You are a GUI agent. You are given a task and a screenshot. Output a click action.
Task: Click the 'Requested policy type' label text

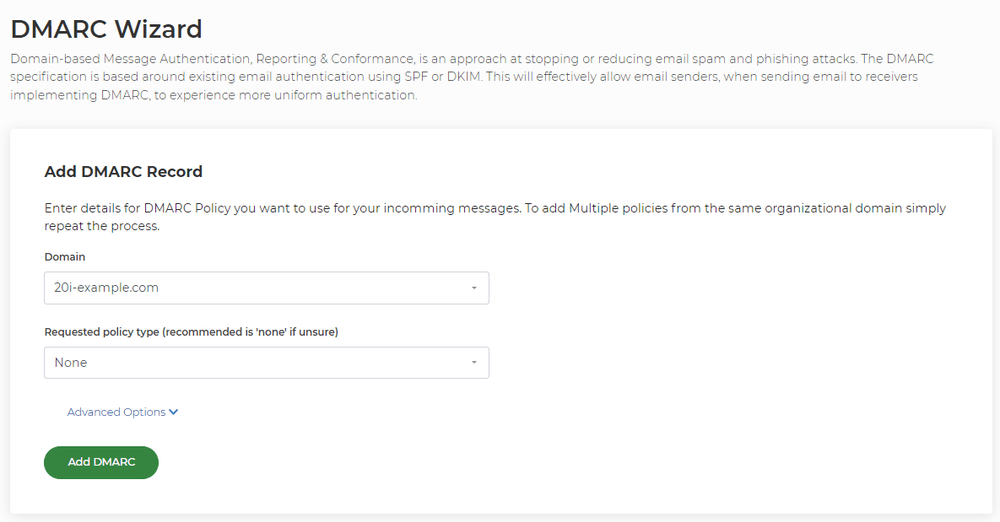point(191,332)
